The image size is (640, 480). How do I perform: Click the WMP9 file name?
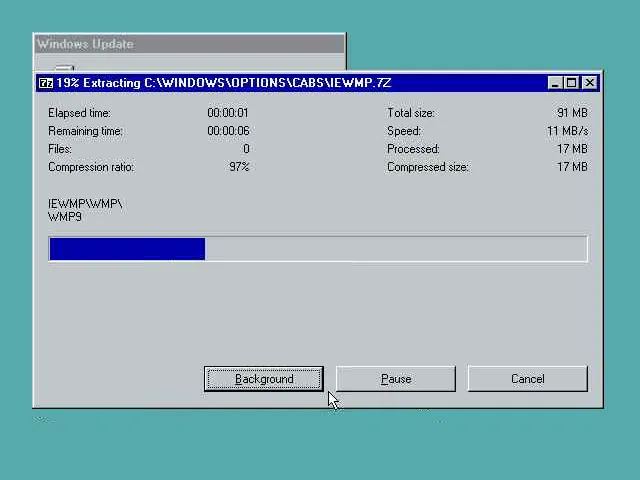[65, 217]
